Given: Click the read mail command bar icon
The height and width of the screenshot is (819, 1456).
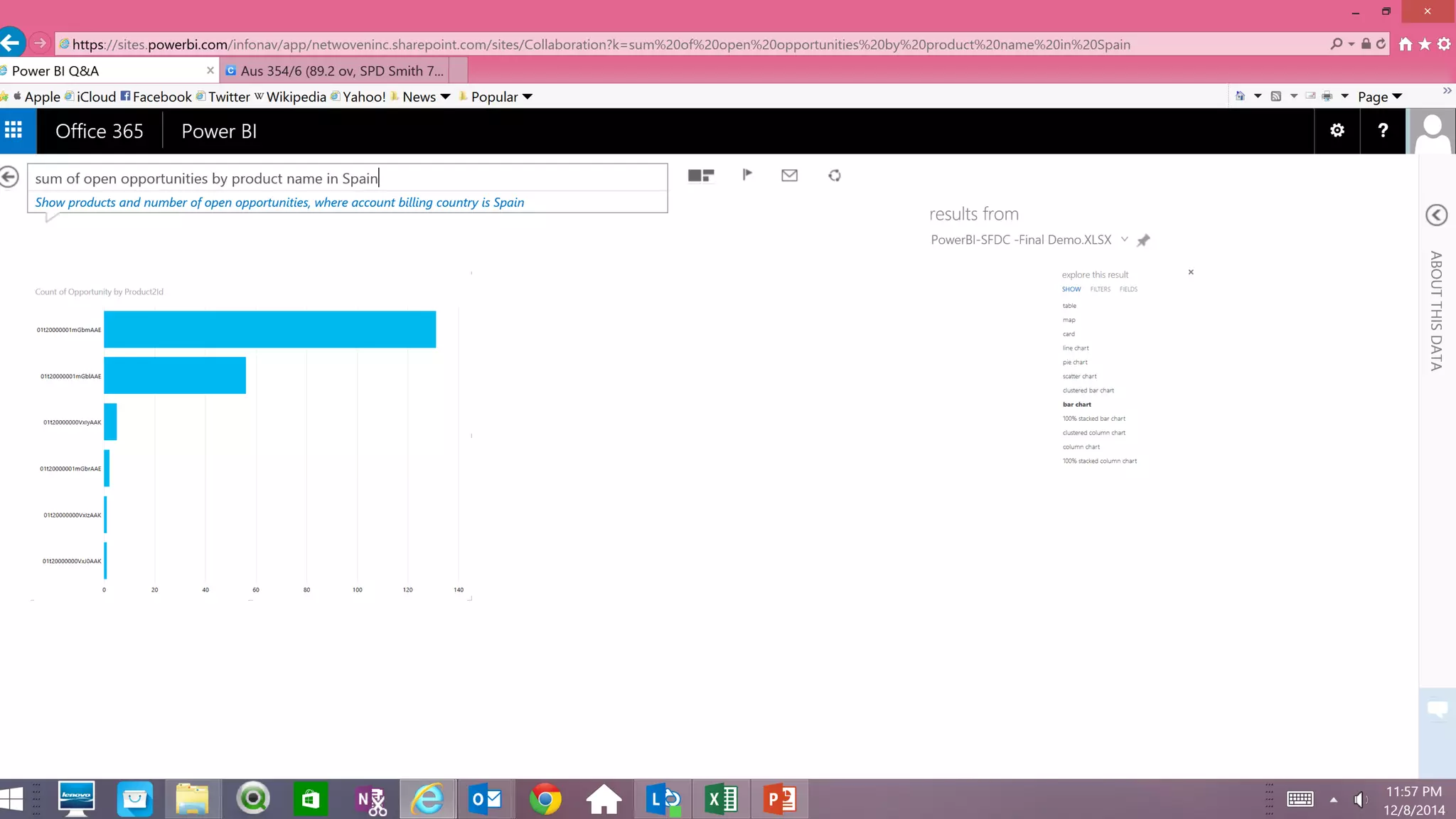Looking at the screenshot, I should pos(1310,96).
